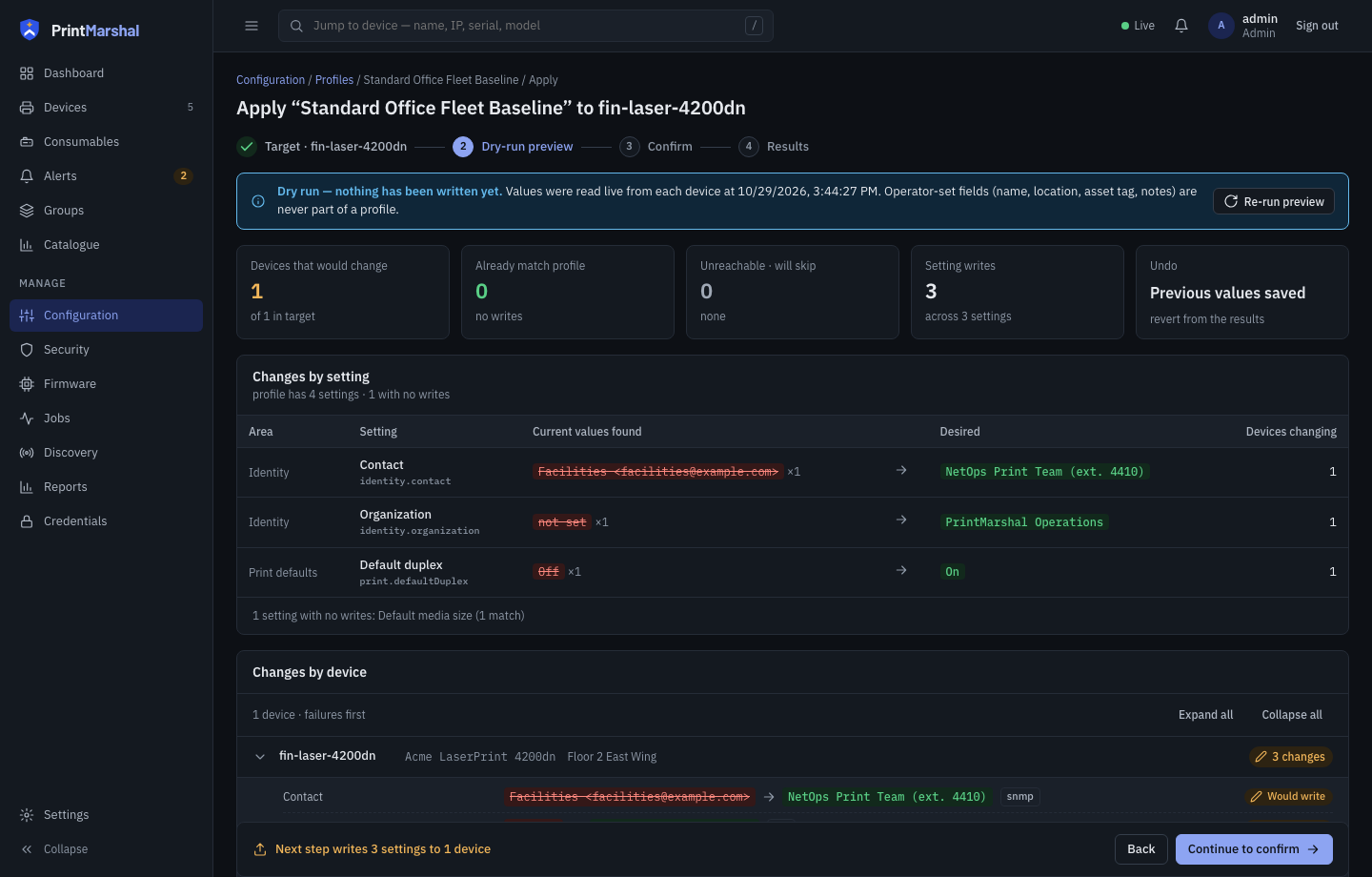Click the hamburger menu icon
The image size is (1372, 877).
point(252,26)
